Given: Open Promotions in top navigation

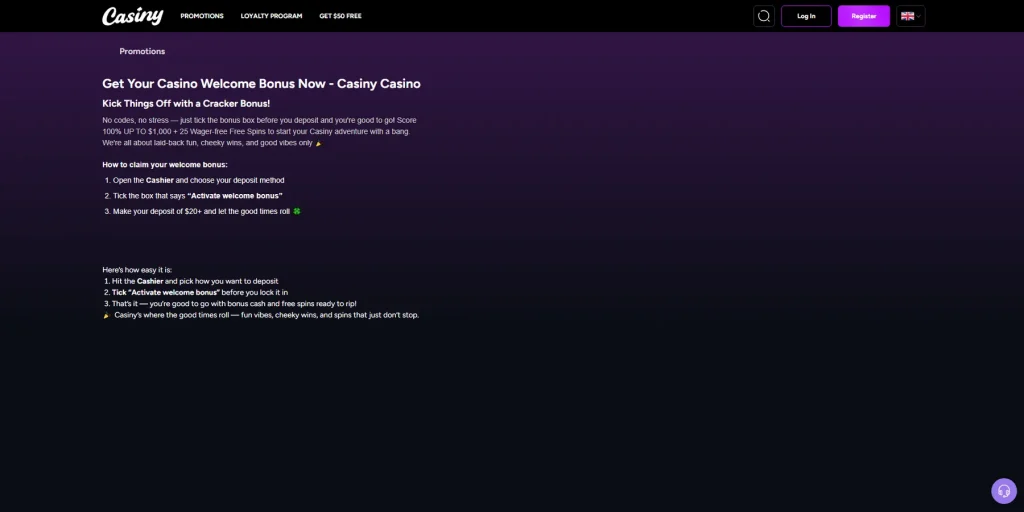Looking at the screenshot, I should pyautogui.click(x=202, y=16).
